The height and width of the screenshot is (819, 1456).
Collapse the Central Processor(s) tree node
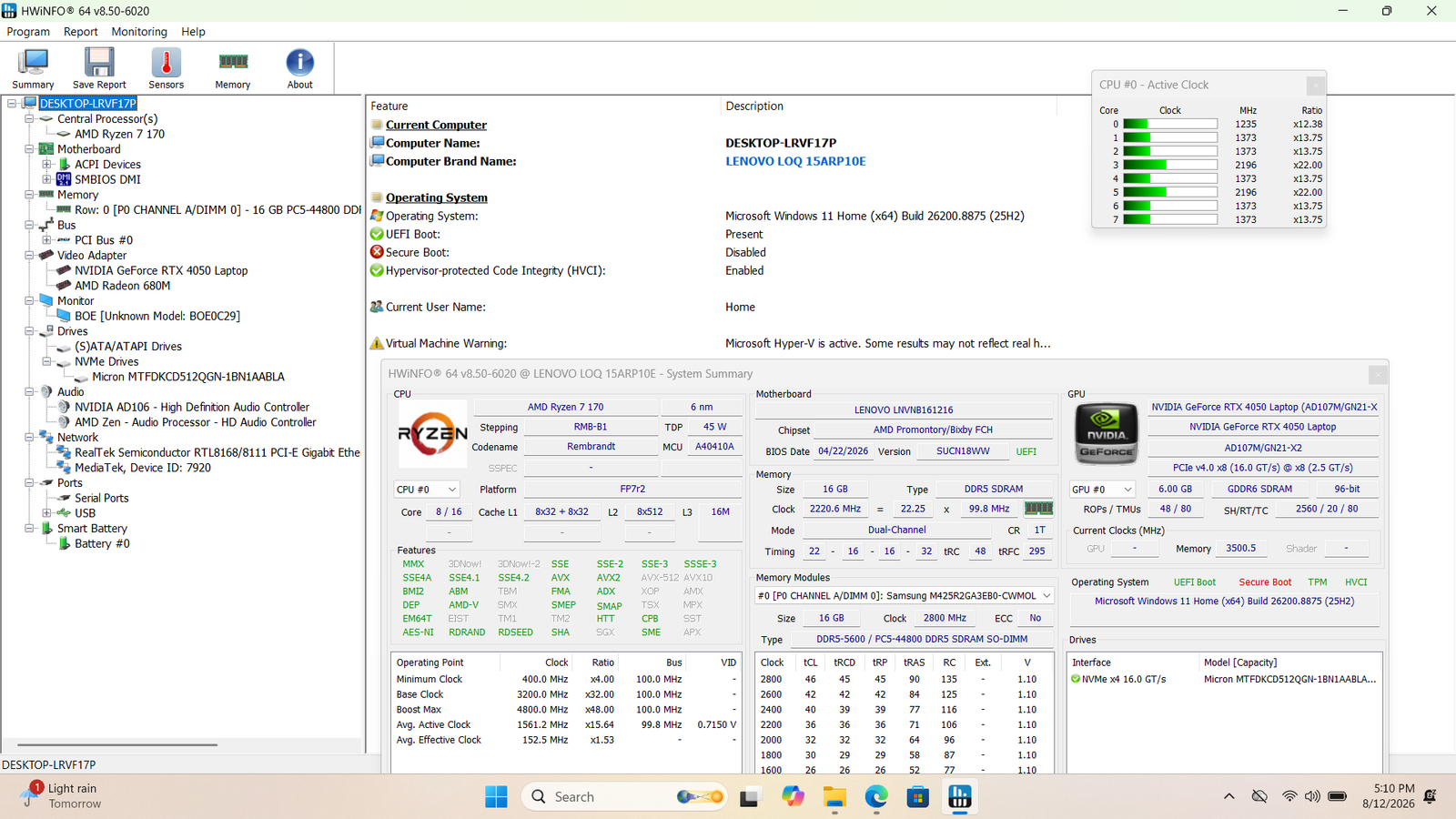click(29, 119)
